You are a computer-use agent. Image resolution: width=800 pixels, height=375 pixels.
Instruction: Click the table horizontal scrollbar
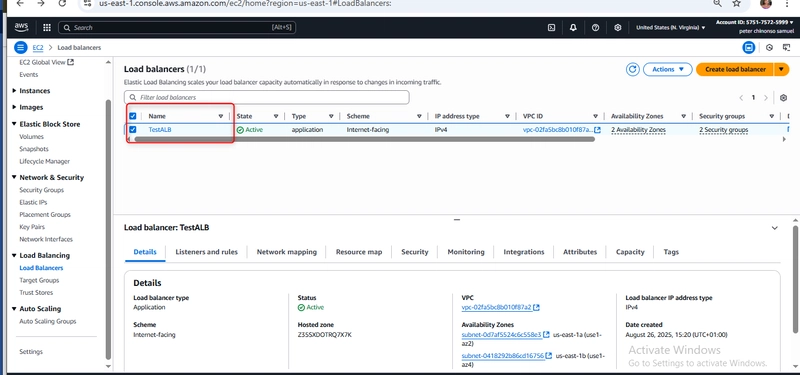click(x=365, y=139)
